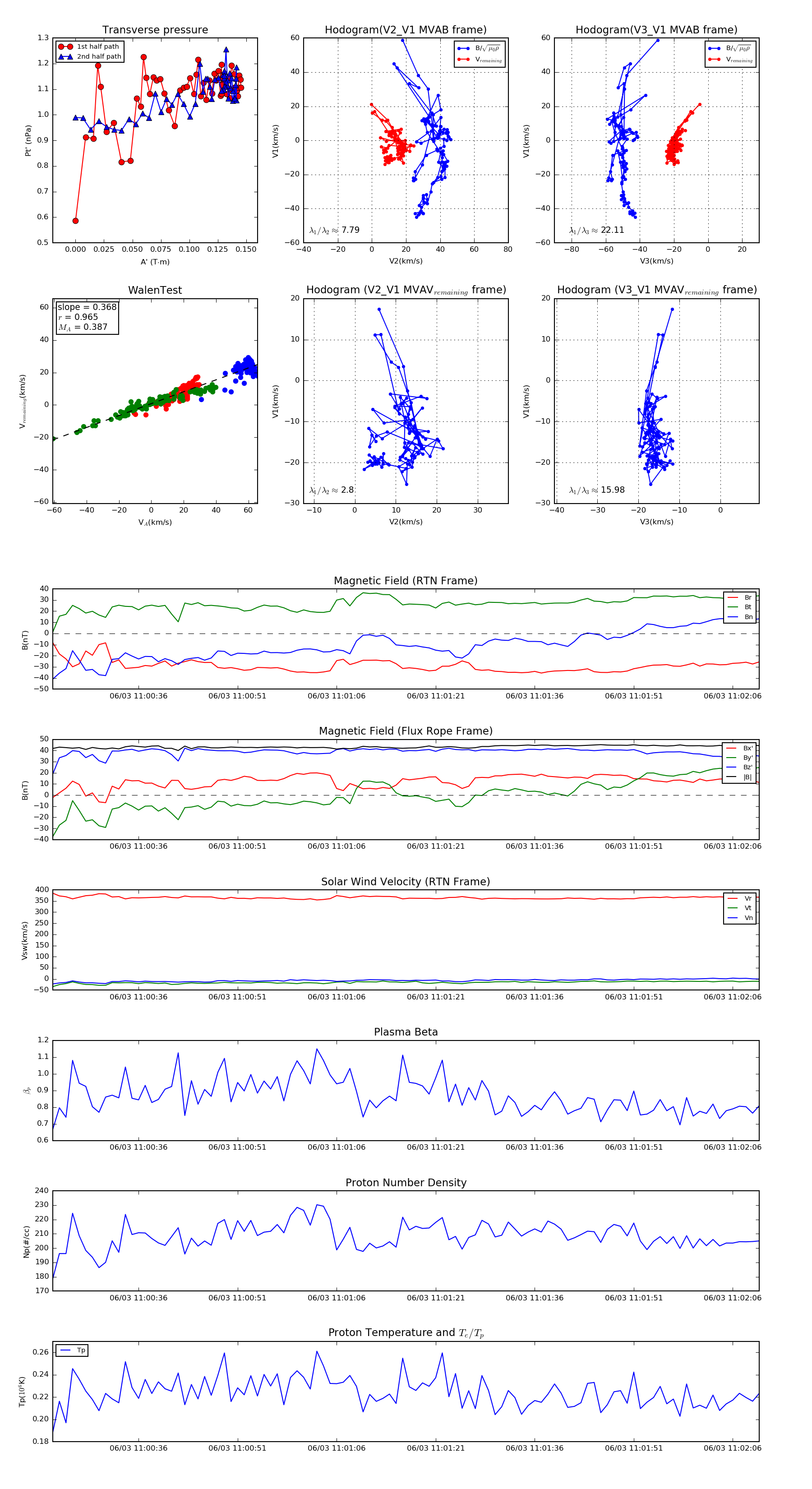Select the "slope = 0.368" text

[87, 307]
